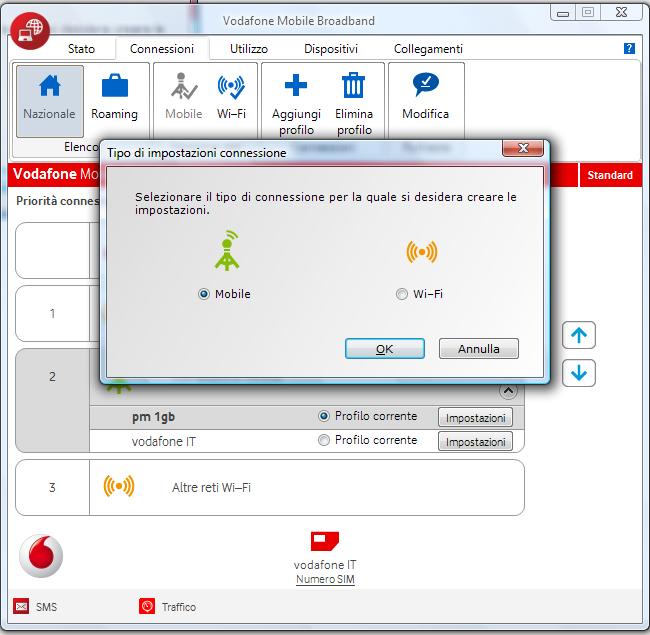Click the red SIM card icon
The height and width of the screenshot is (635, 650).
pyautogui.click(x=325, y=541)
